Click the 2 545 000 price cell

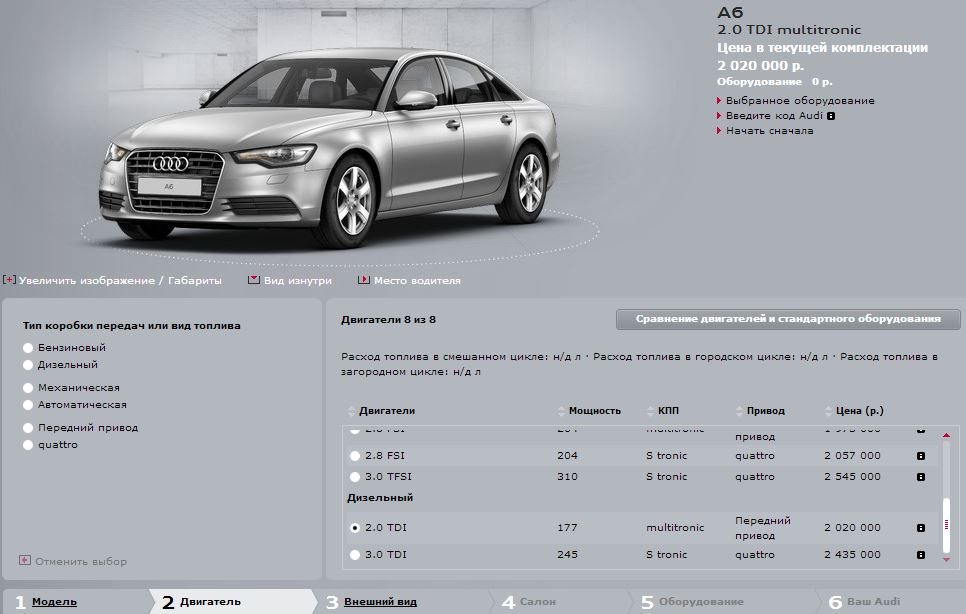pyautogui.click(x=852, y=477)
